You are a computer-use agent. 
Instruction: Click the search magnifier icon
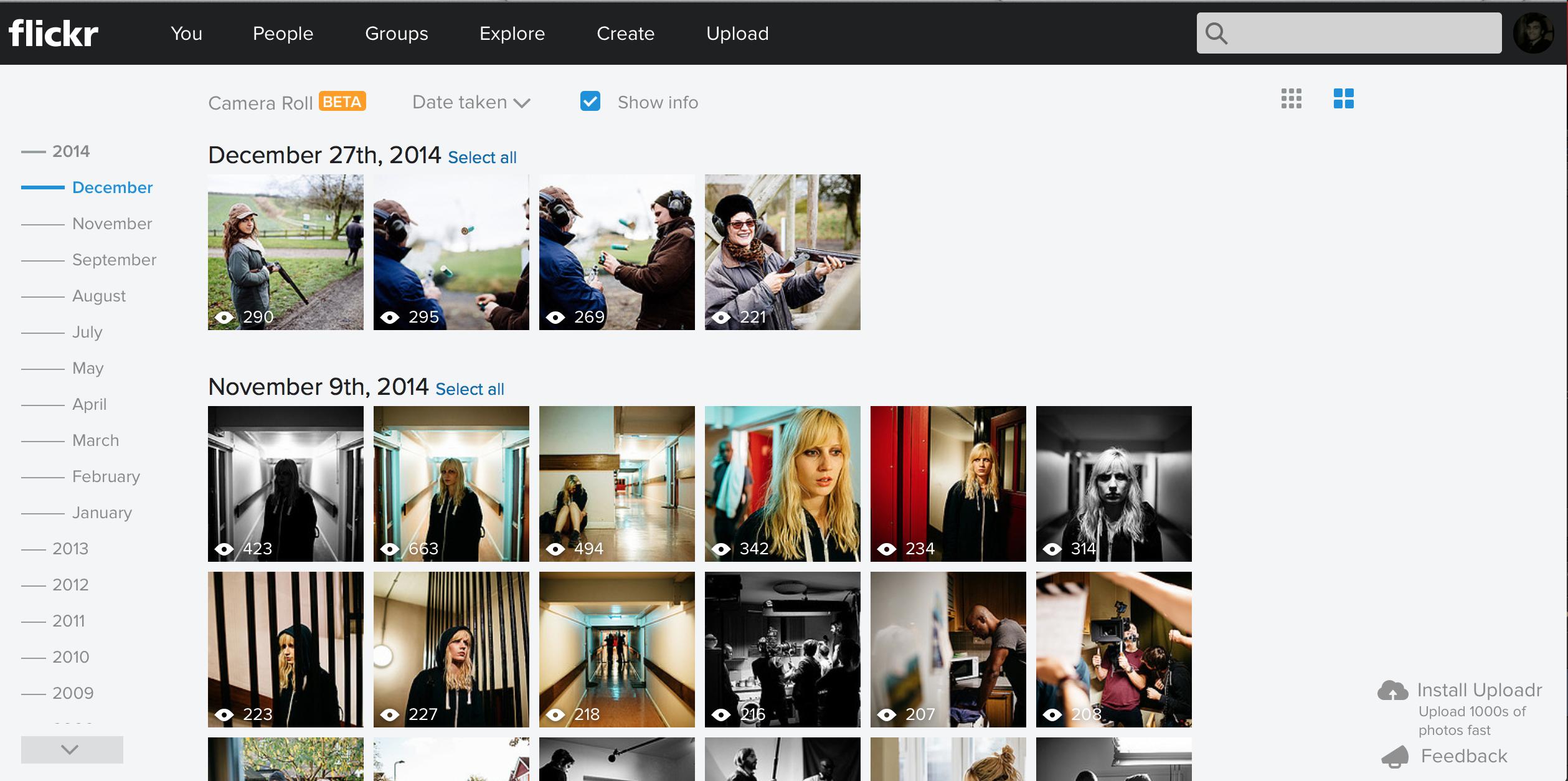pyautogui.click(x=1216, y=34)
